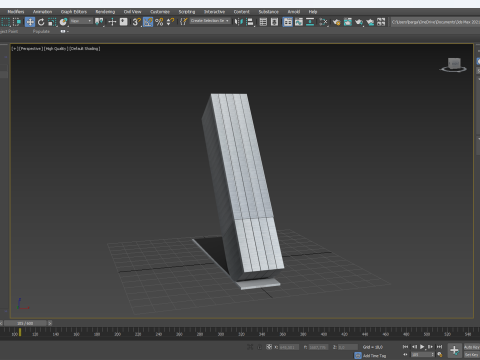Viewport: 480px width, 360px height.
Task: Open the Autodesk A360 Gallery icon
Action: pyautogui.click(x=381, y=22)
